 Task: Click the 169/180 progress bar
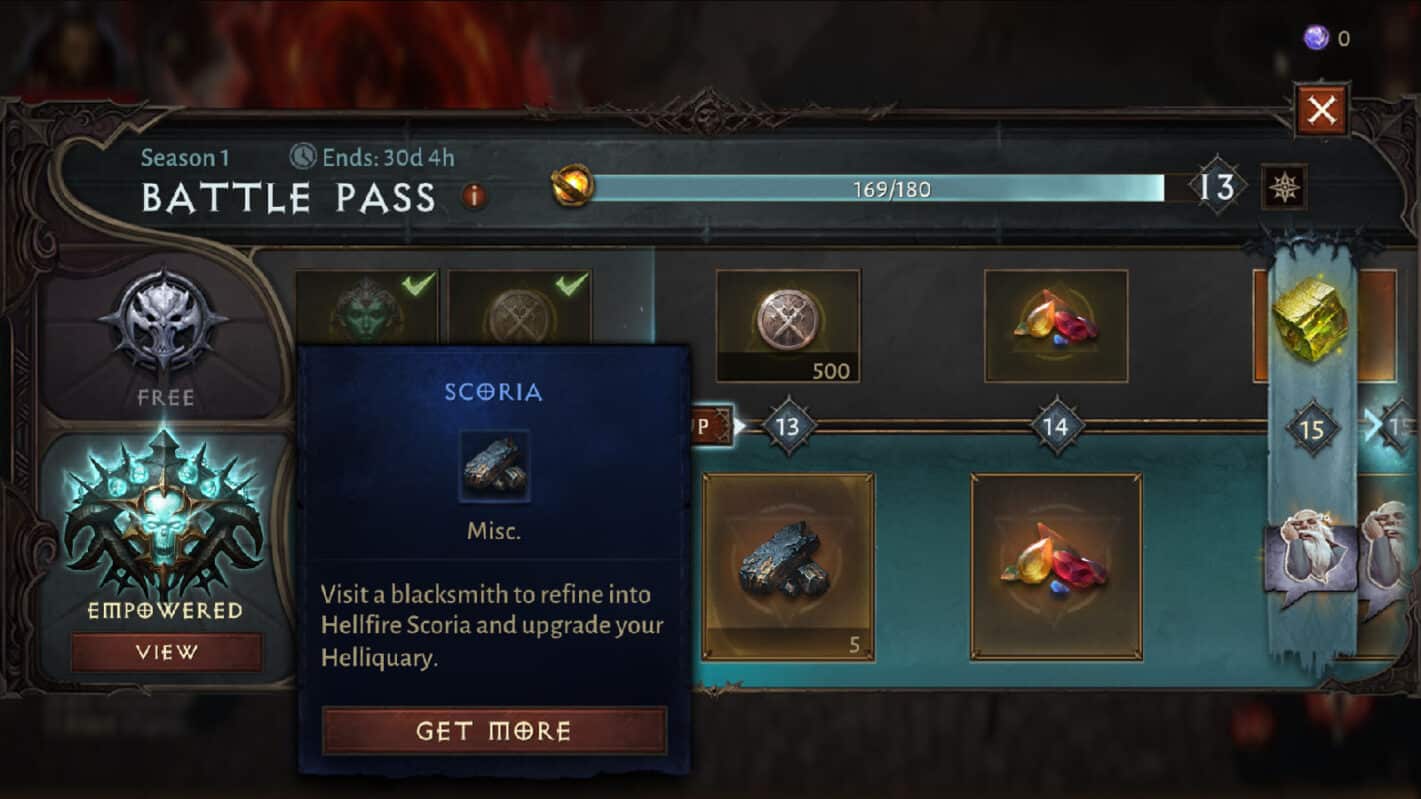[880, 188]
